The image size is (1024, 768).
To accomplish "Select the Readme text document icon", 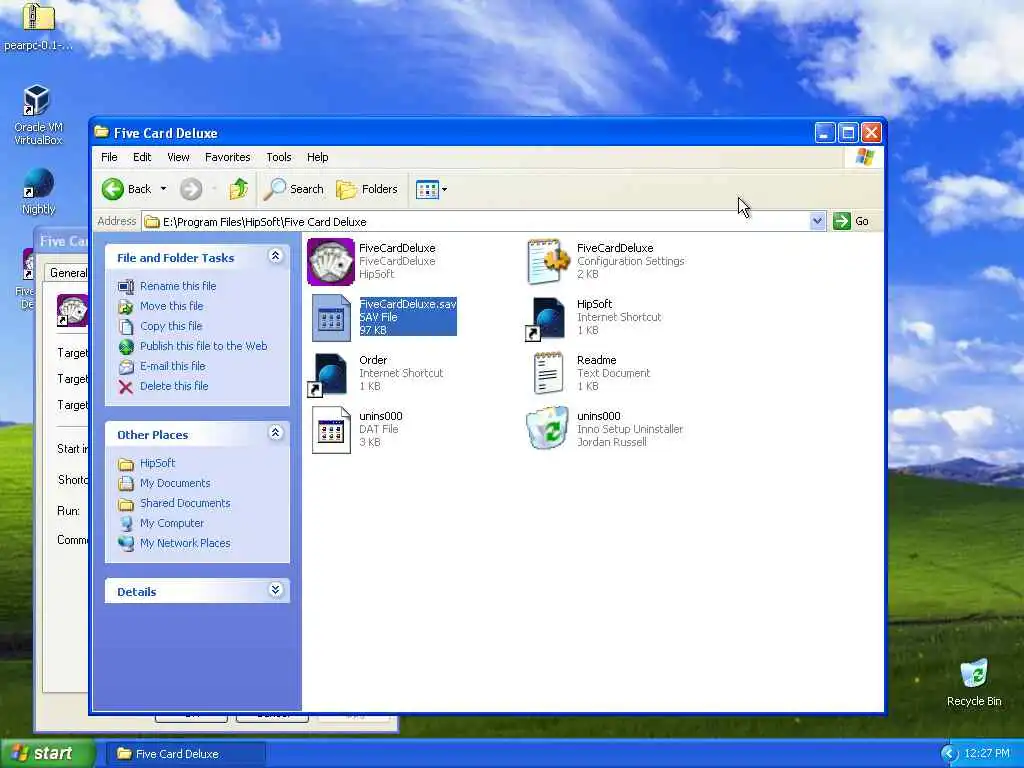I will click(548, 373).
